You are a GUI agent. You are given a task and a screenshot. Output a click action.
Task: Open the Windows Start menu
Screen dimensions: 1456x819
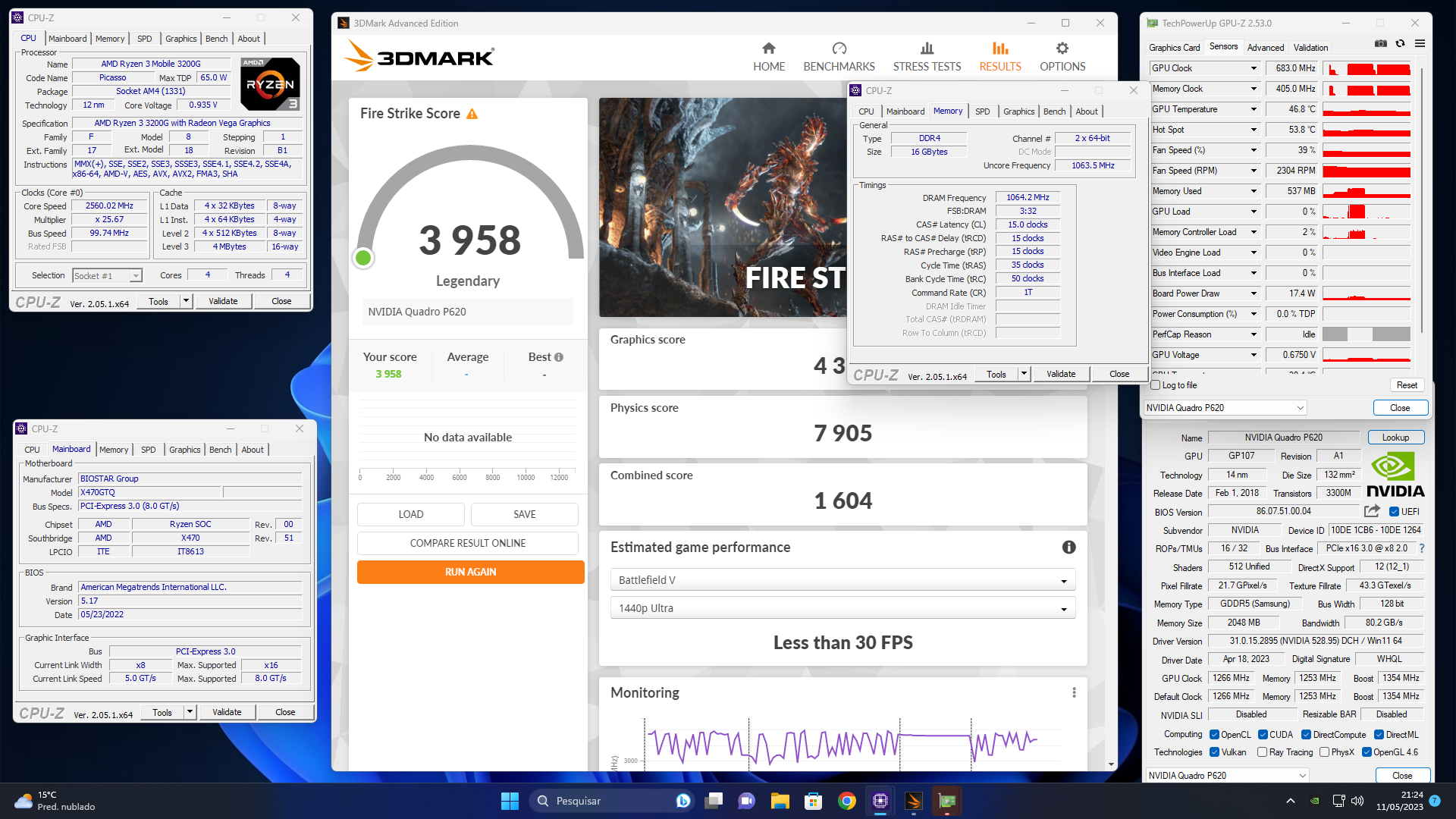pyautogui.click(x=510, y=801)
